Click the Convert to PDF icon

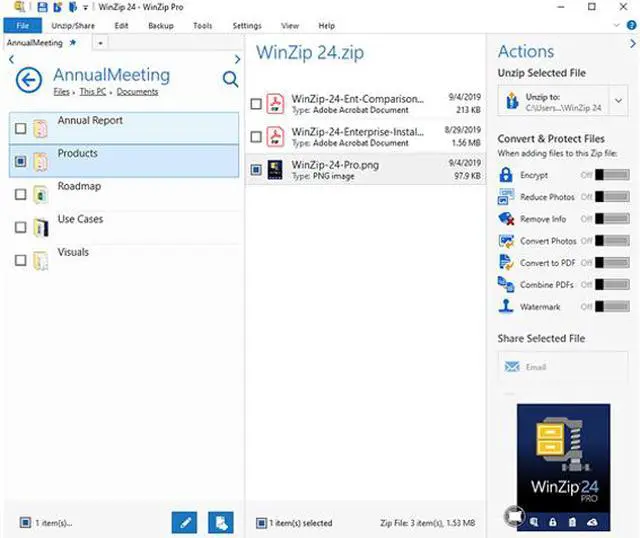506,262
